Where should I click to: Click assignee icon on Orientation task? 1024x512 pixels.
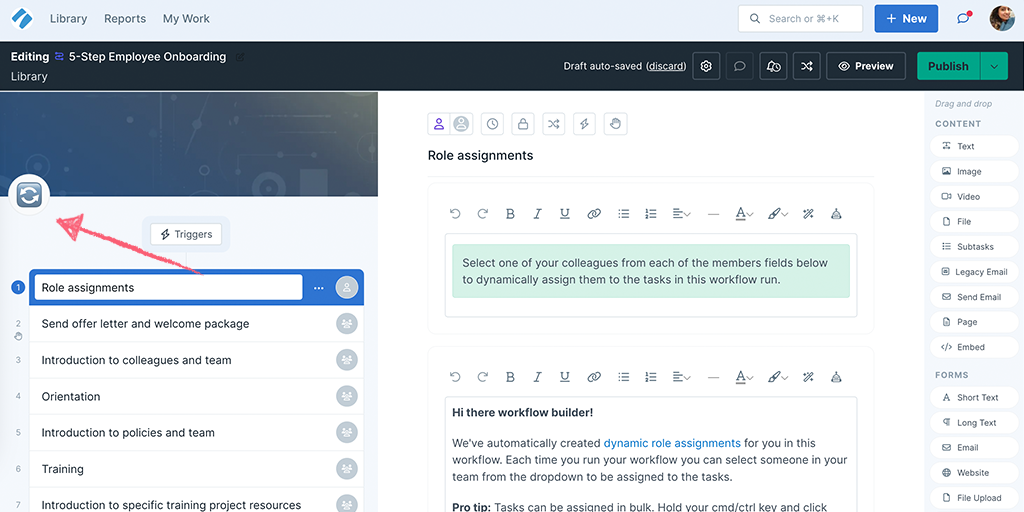click(x=347, y=396)
